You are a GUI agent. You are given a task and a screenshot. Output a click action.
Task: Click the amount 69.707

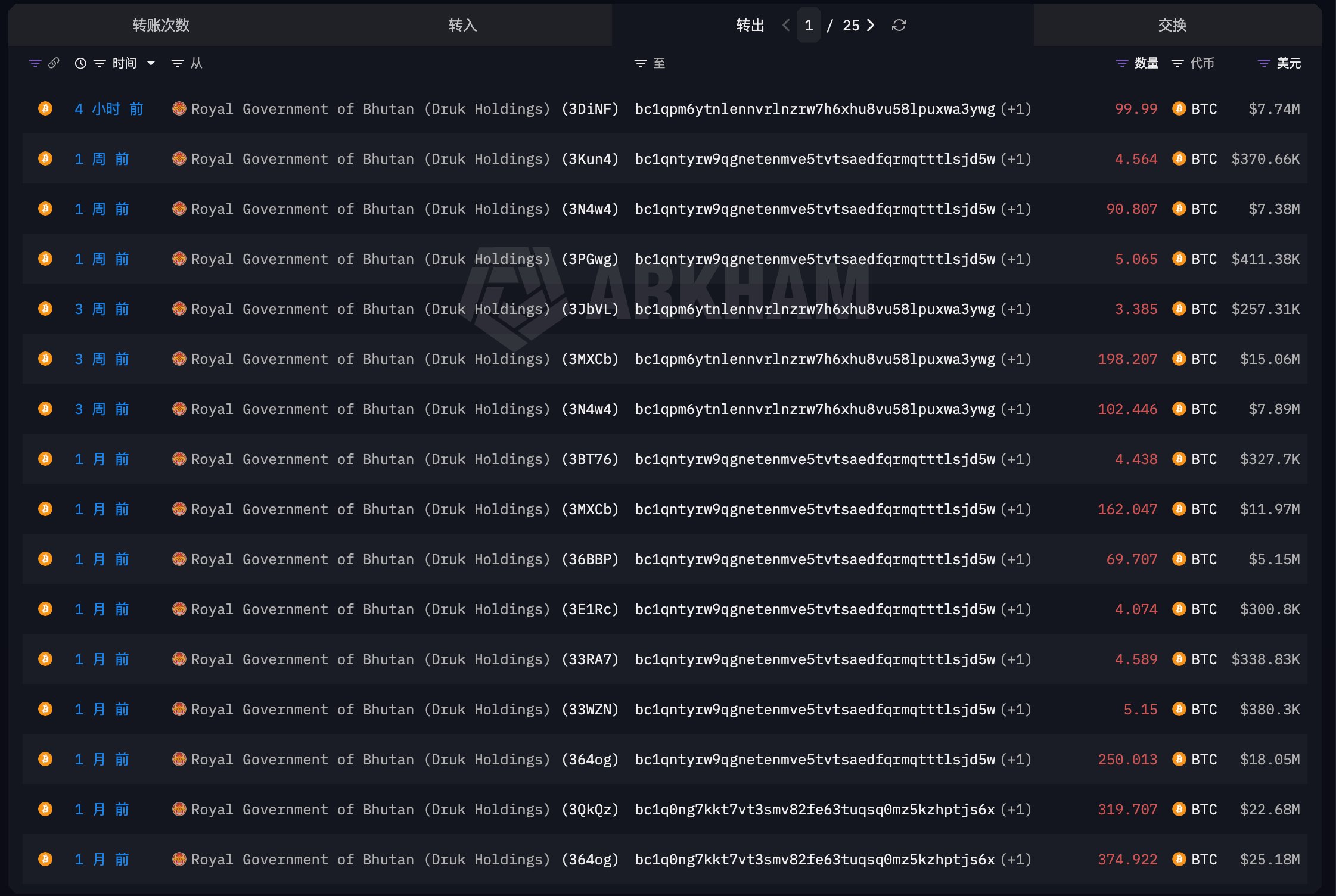1132,559
